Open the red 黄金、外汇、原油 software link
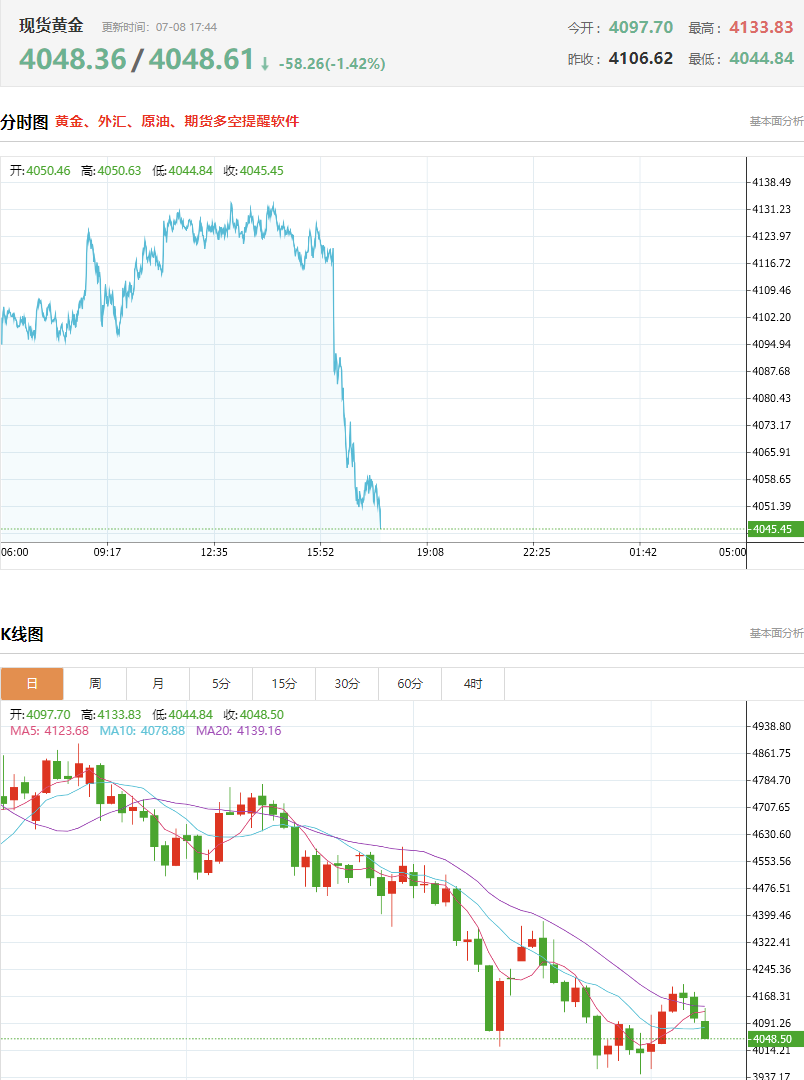Image resolution: width=804 pixels, height=1080 pixels. (x=177, y=121)
